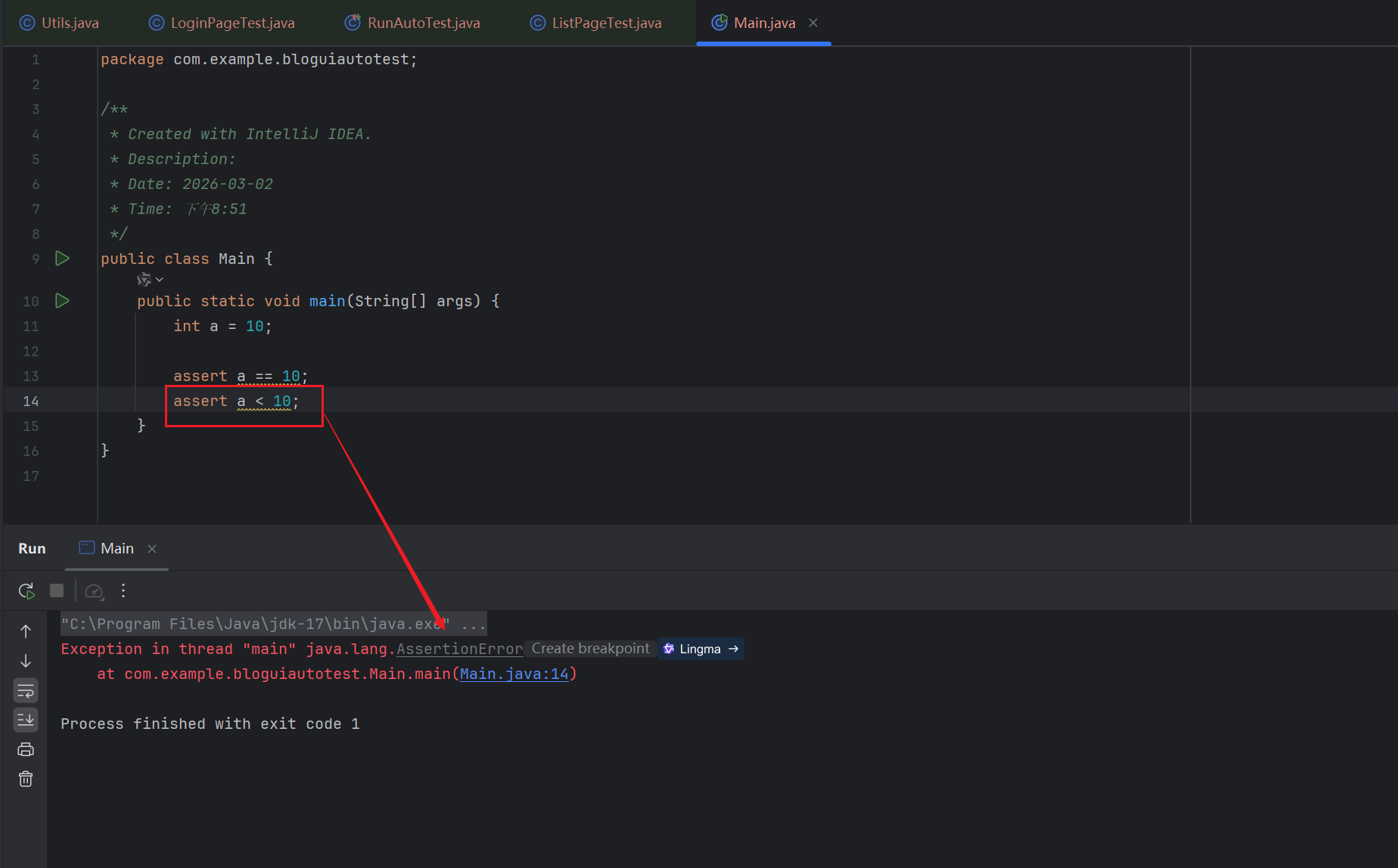Open the RunAutoTest.java tab
Image resolution: width=1398 pixels, height=868 pixels.
coord(413,23)
